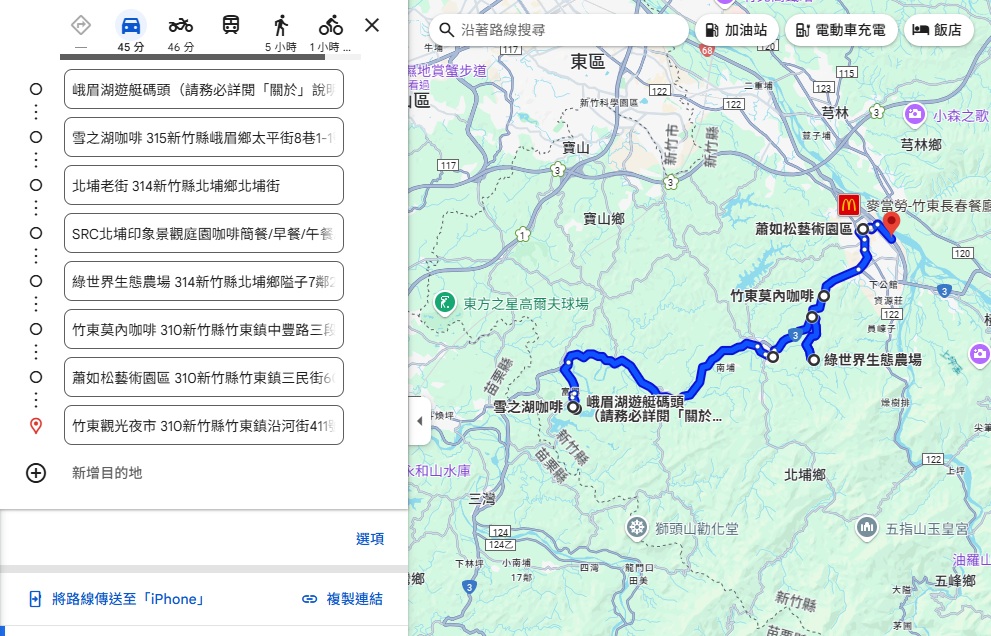The height and width of the screenshot is (636, 991).
Task: Click the circle handle beside 峨眉湖遊艇碼頭
Action: (x=36, y=89)
